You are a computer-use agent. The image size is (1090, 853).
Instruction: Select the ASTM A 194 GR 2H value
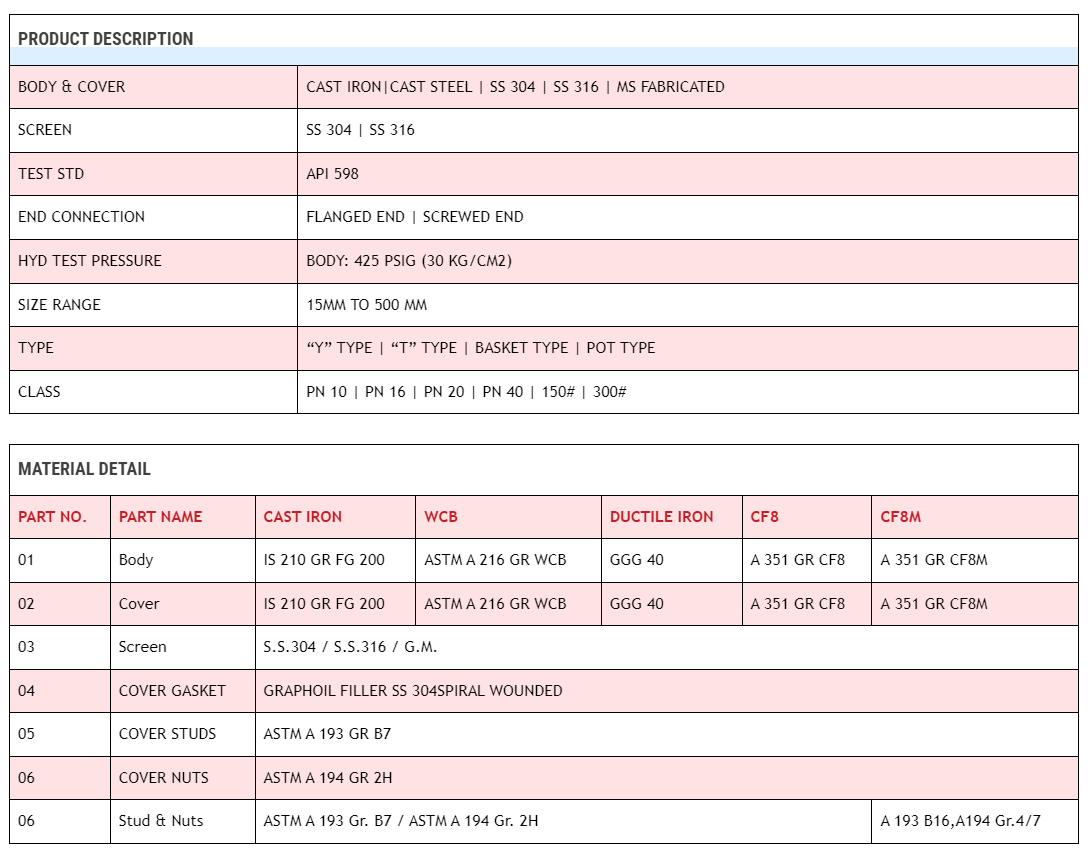point(327,778)
